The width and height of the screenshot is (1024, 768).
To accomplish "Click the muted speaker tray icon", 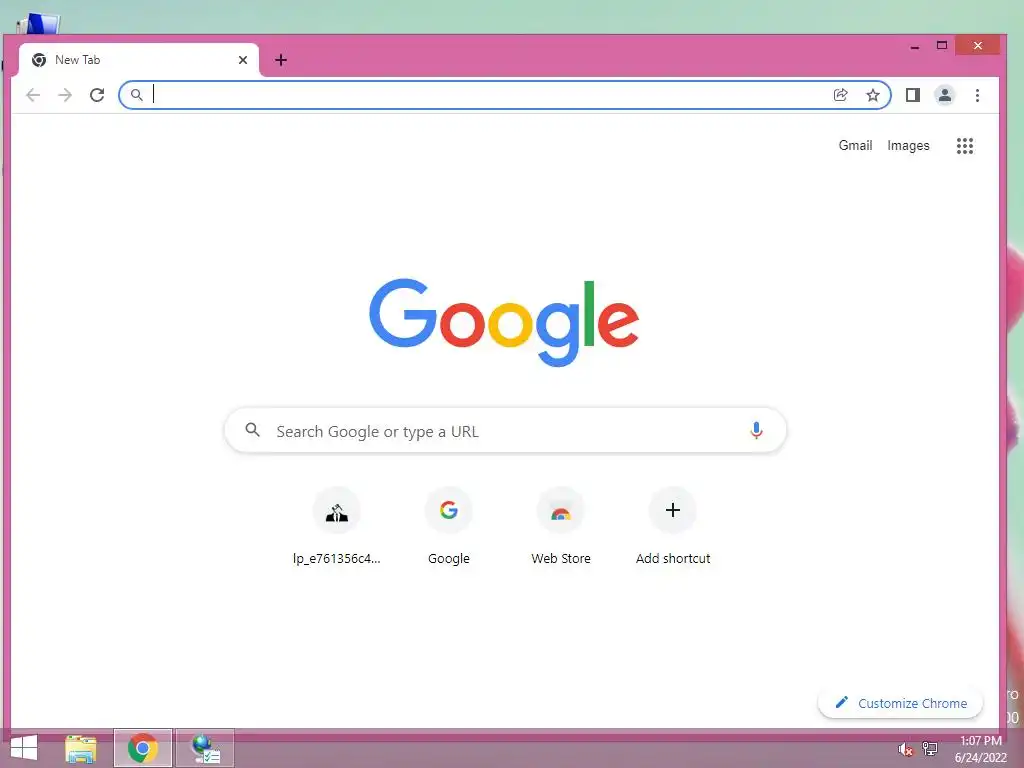I will [x=905, y=750].
